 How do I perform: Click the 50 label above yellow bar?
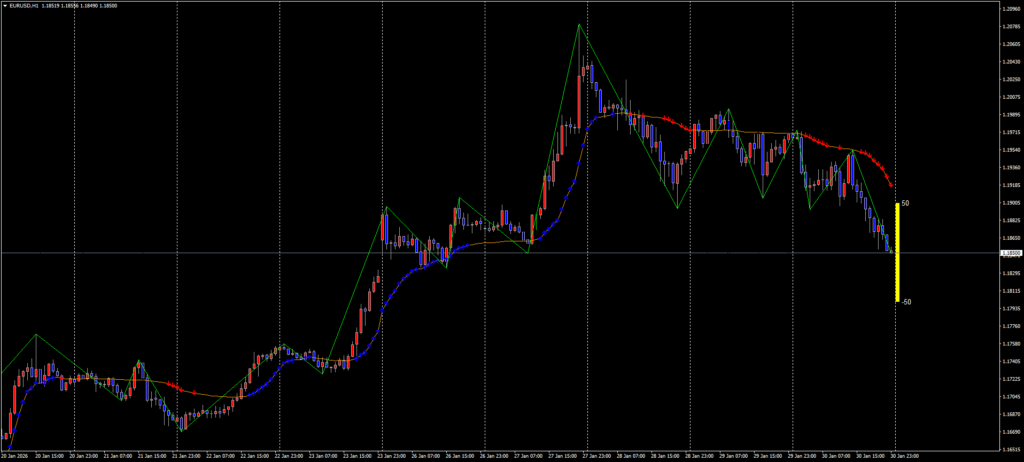pyautogui.click(x=905, y=203)
